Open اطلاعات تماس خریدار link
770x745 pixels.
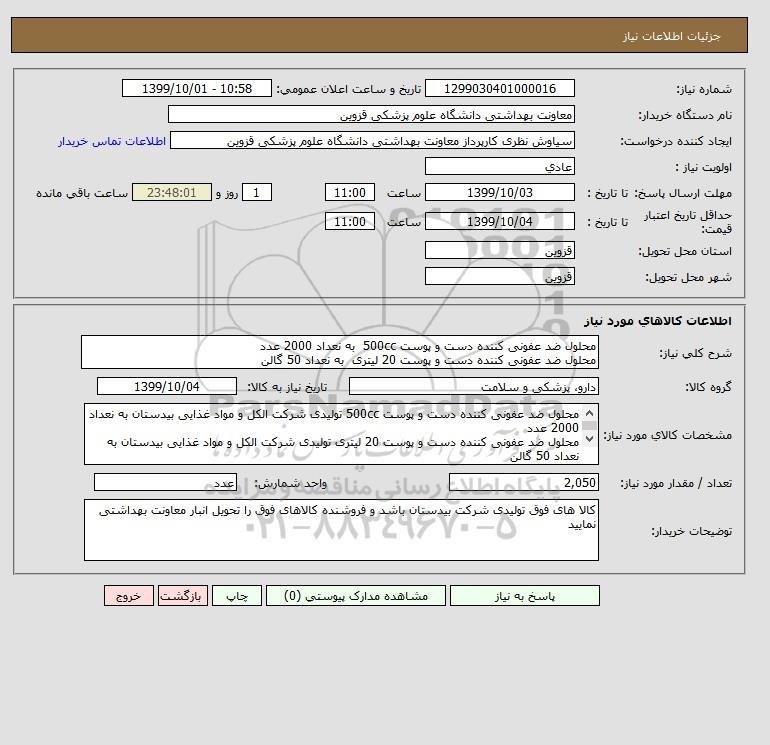[112, 141]
